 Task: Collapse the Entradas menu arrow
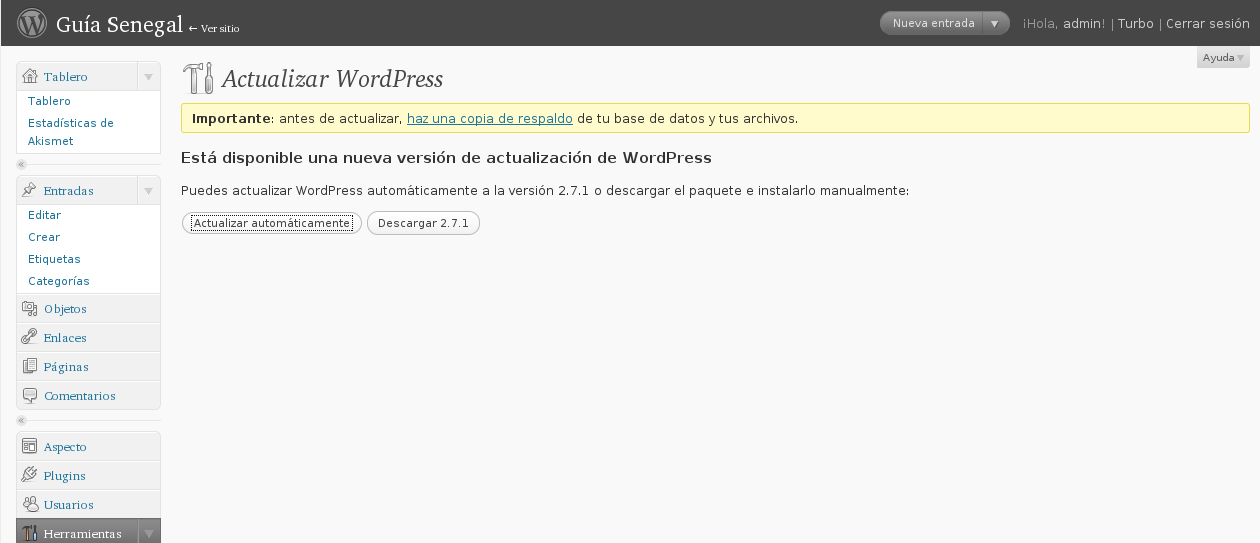pos(148,191)
